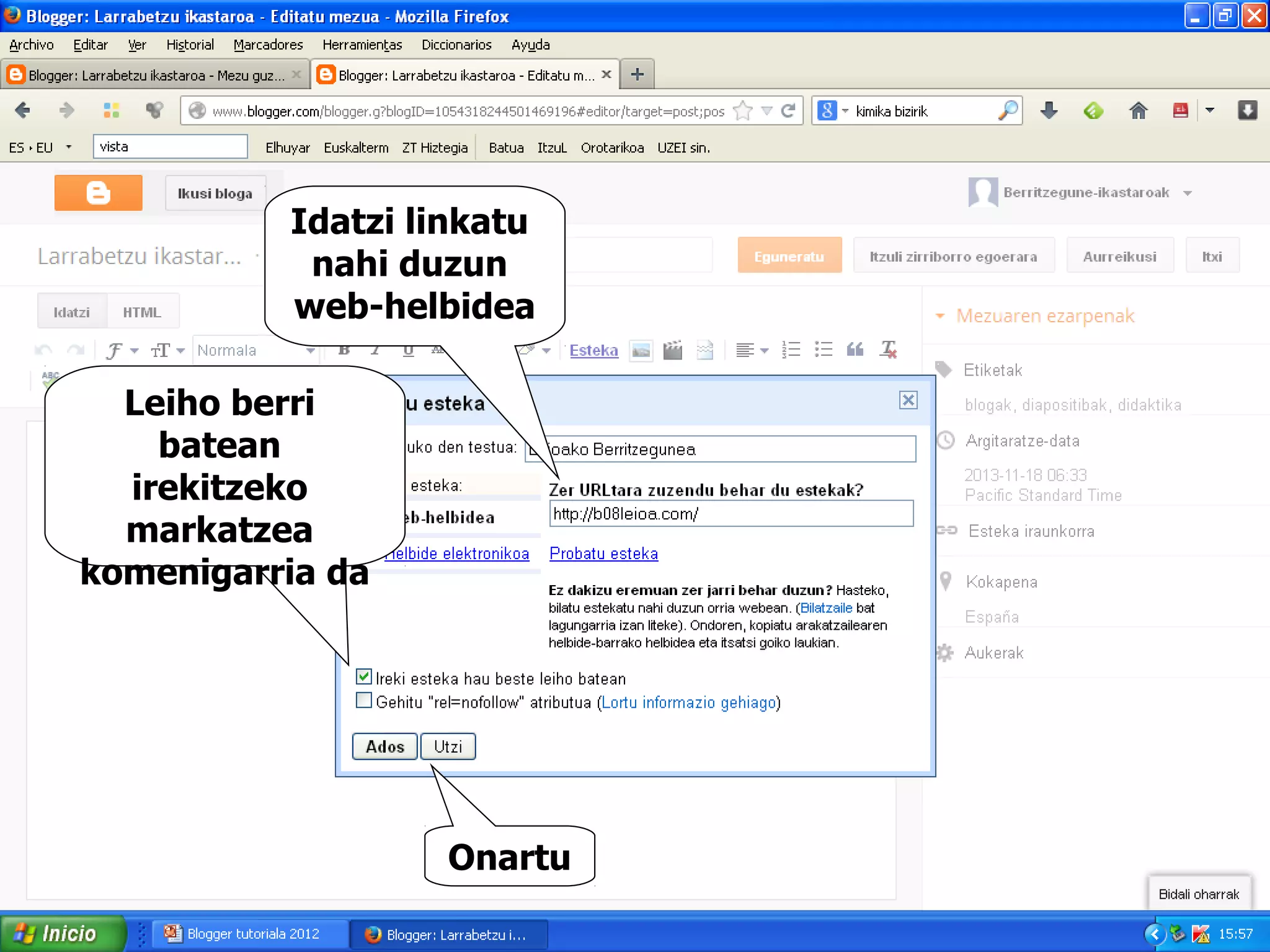Image resolution: width=1270 pixels, height=952 pixels.
Task: Apply bulleted list formatting
Action: (x=824, y=350)
